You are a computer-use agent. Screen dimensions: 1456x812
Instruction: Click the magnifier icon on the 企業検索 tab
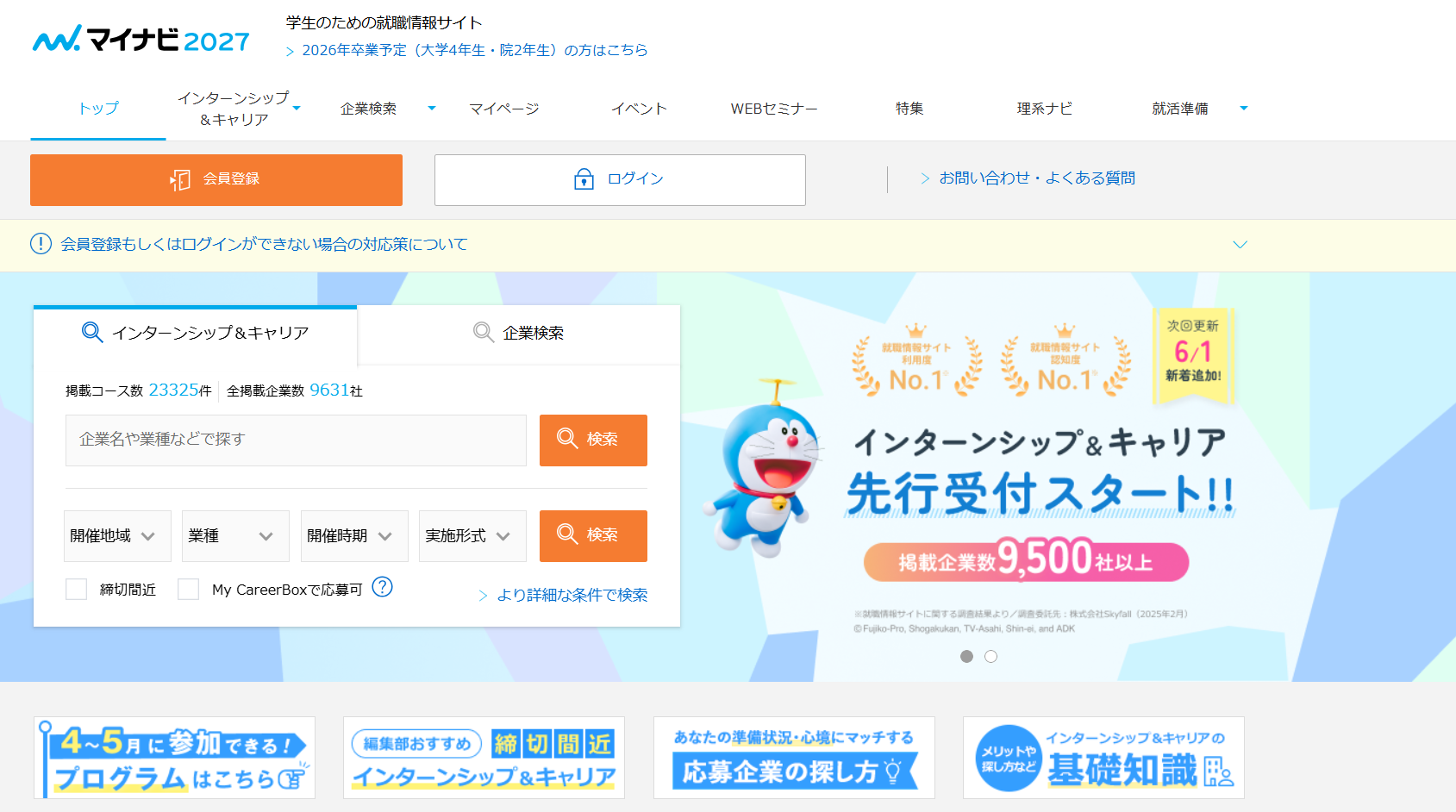click(484, 333)
